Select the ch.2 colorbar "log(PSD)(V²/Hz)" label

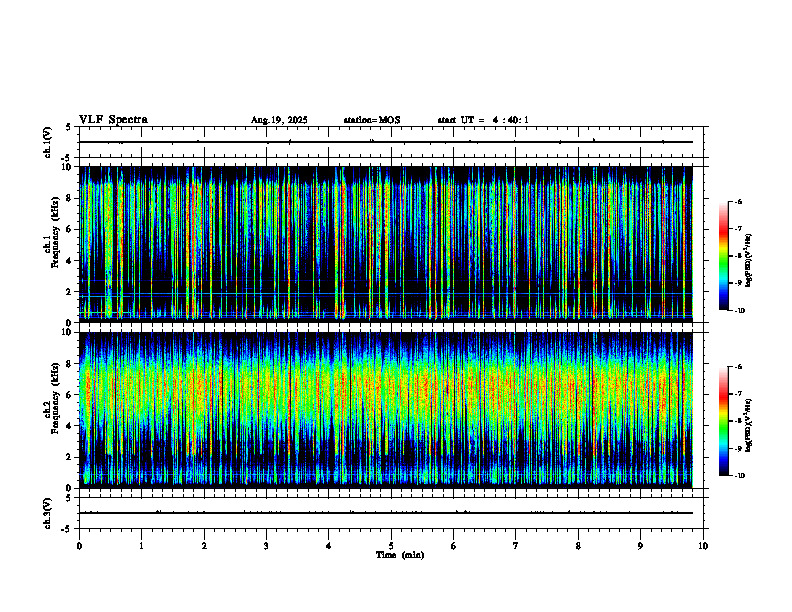(749, 426)
